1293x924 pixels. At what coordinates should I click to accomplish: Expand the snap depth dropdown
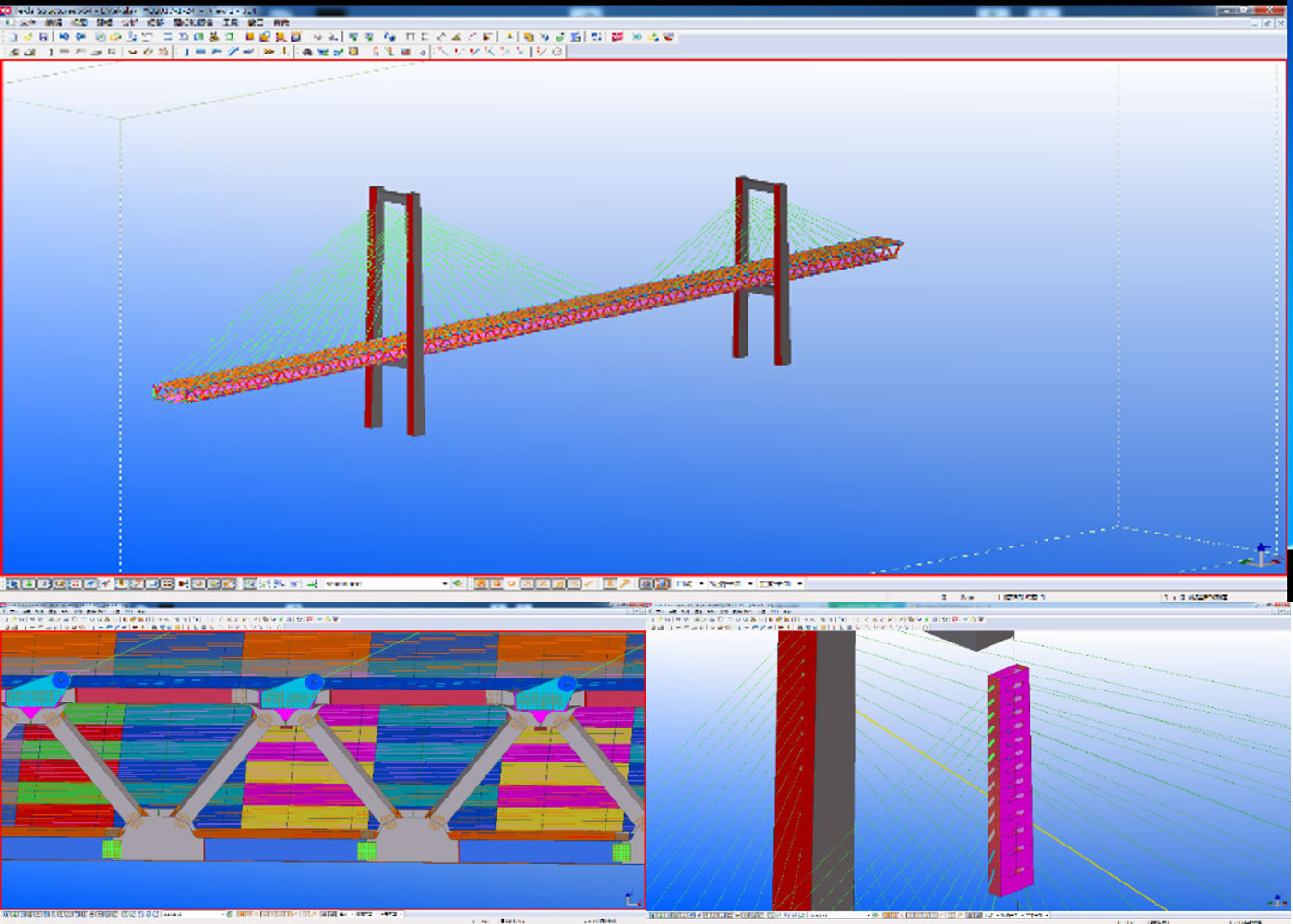coord(700,584)
